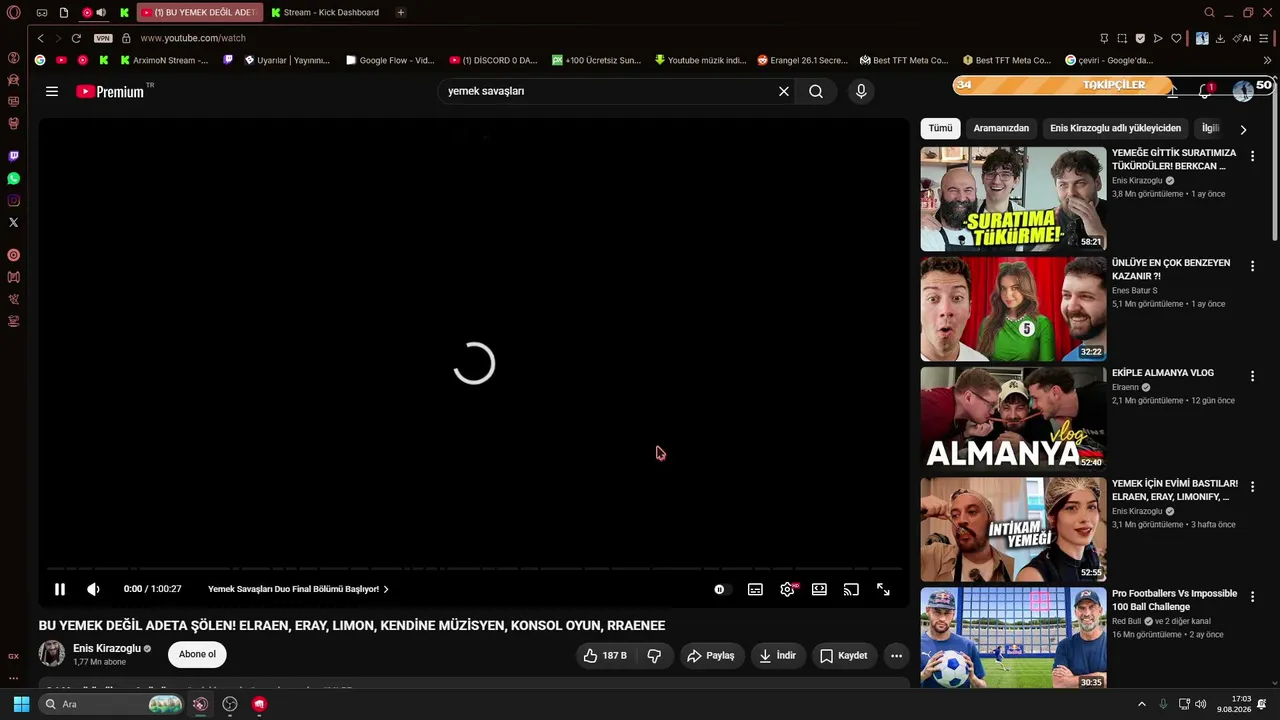1280x720 pixels.
Task: Cast the video to a TV
Action: [x=851, y=589]
